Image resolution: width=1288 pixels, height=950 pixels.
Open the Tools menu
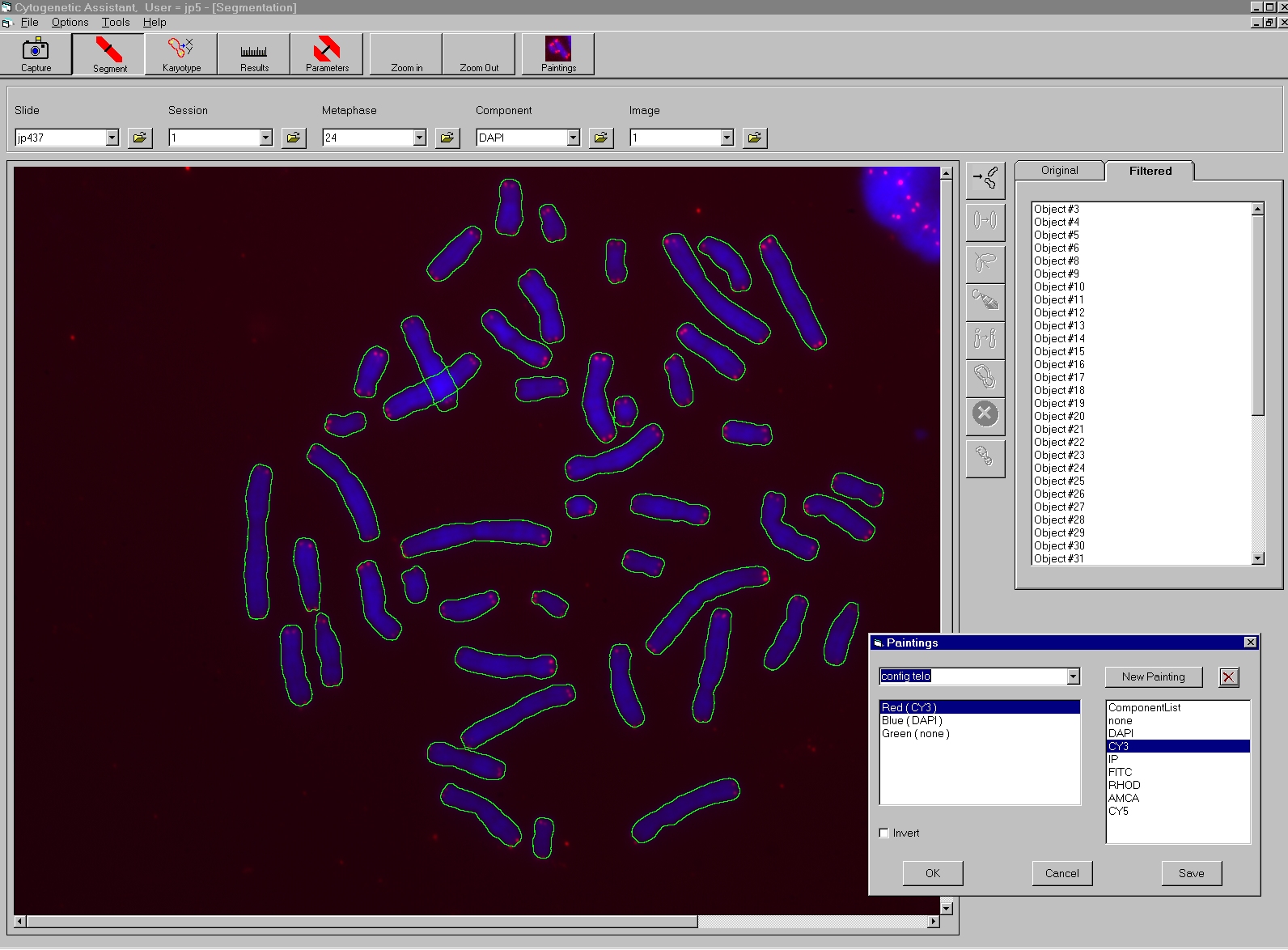tap(116, 22)
